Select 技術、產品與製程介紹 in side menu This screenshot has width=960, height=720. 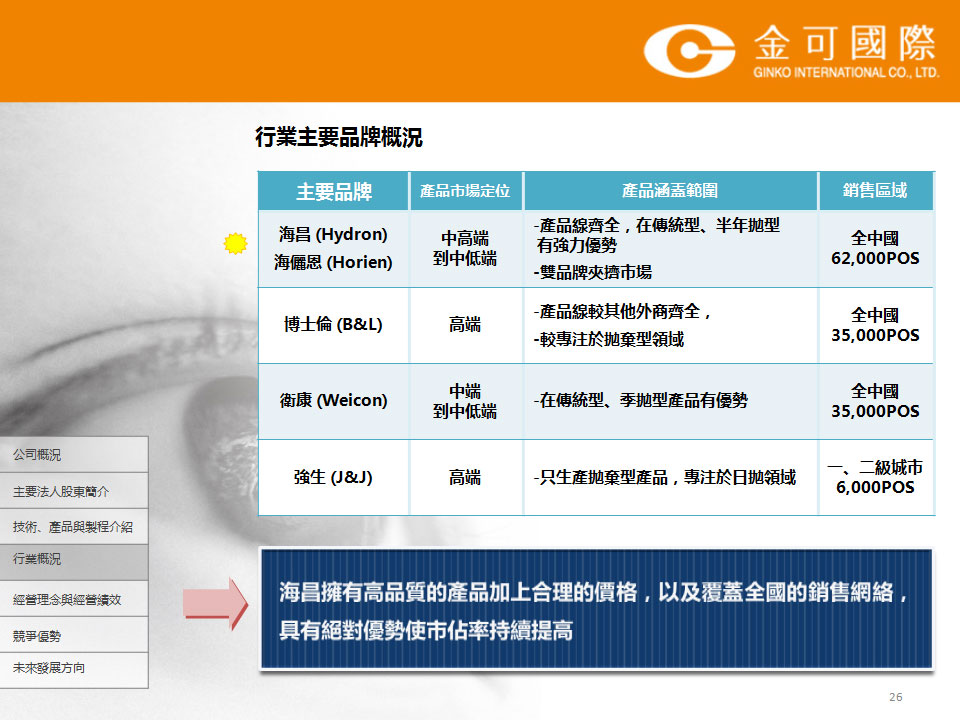pos(73,527)
